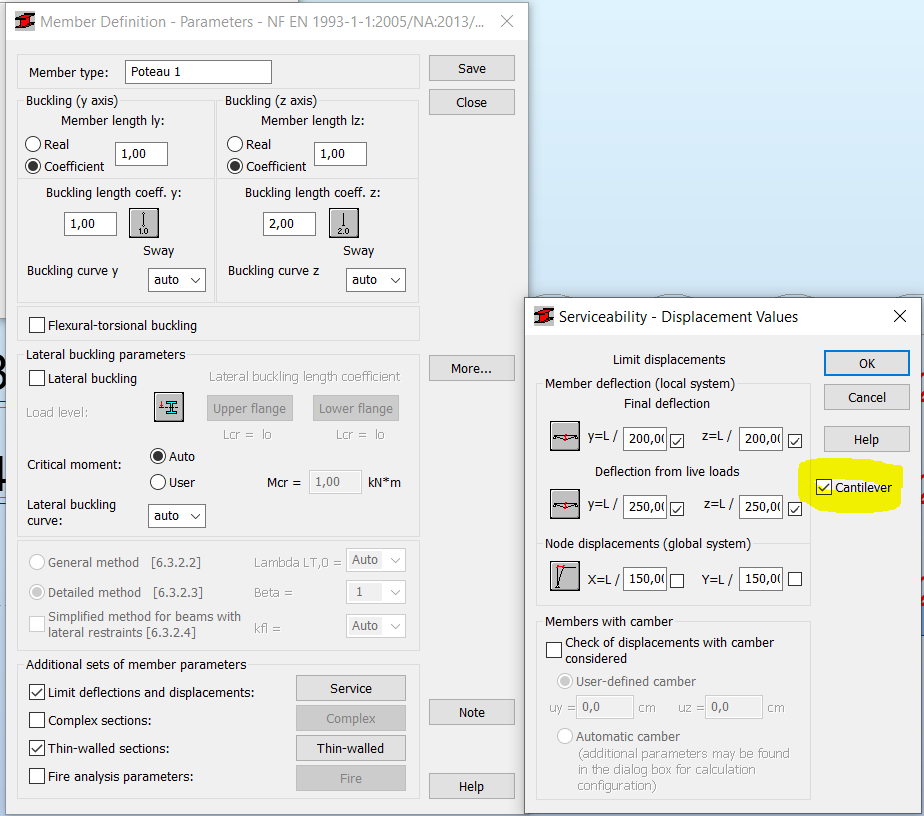Cancel the Serviceability dialog
This screenshot has width=924, height=816.
tap(866, 398)
